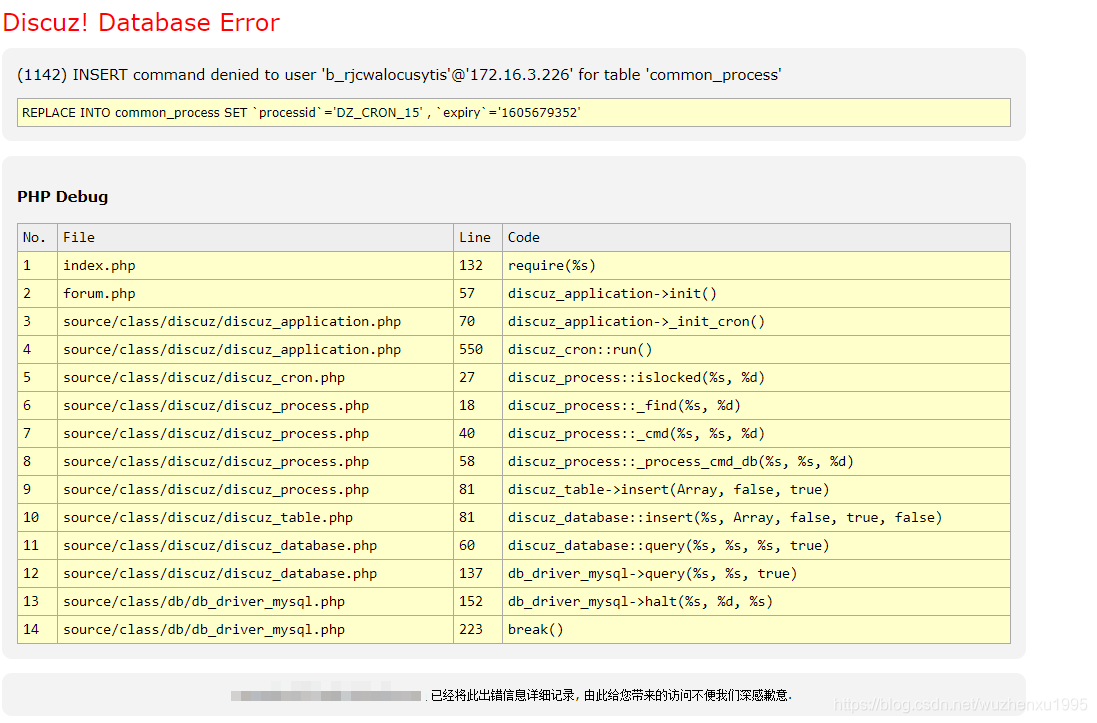Click discuz_database::insert code cell
The height and width of the screenshot is (723, 1097).
point(756,518)
